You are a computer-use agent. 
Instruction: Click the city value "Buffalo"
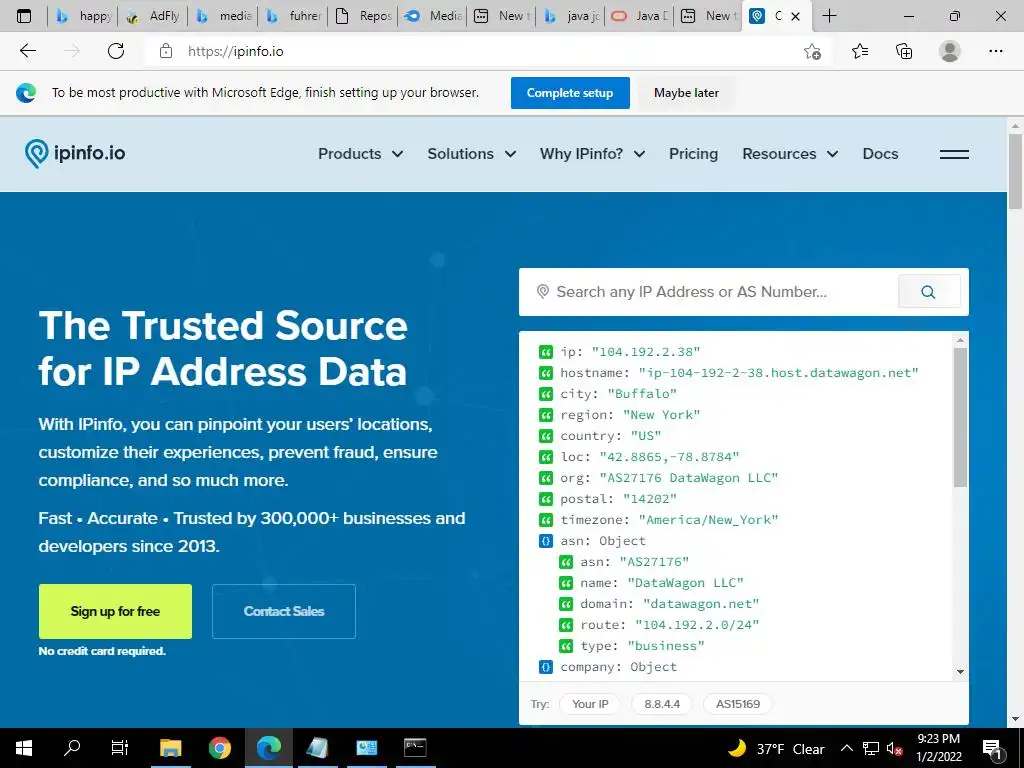[642, 394]
